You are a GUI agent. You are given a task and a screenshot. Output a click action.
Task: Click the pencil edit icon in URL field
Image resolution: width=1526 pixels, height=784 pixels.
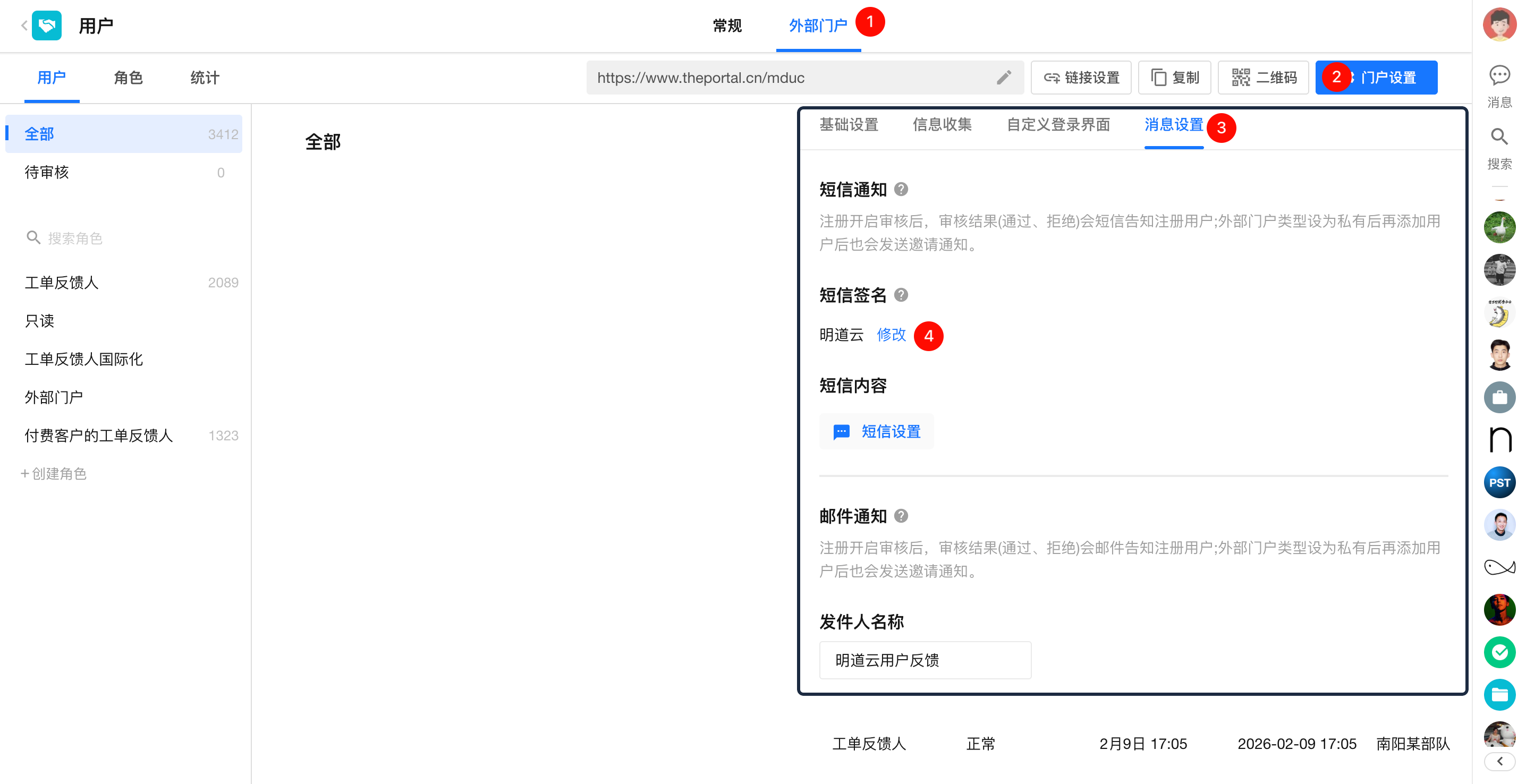point(1004,78)
